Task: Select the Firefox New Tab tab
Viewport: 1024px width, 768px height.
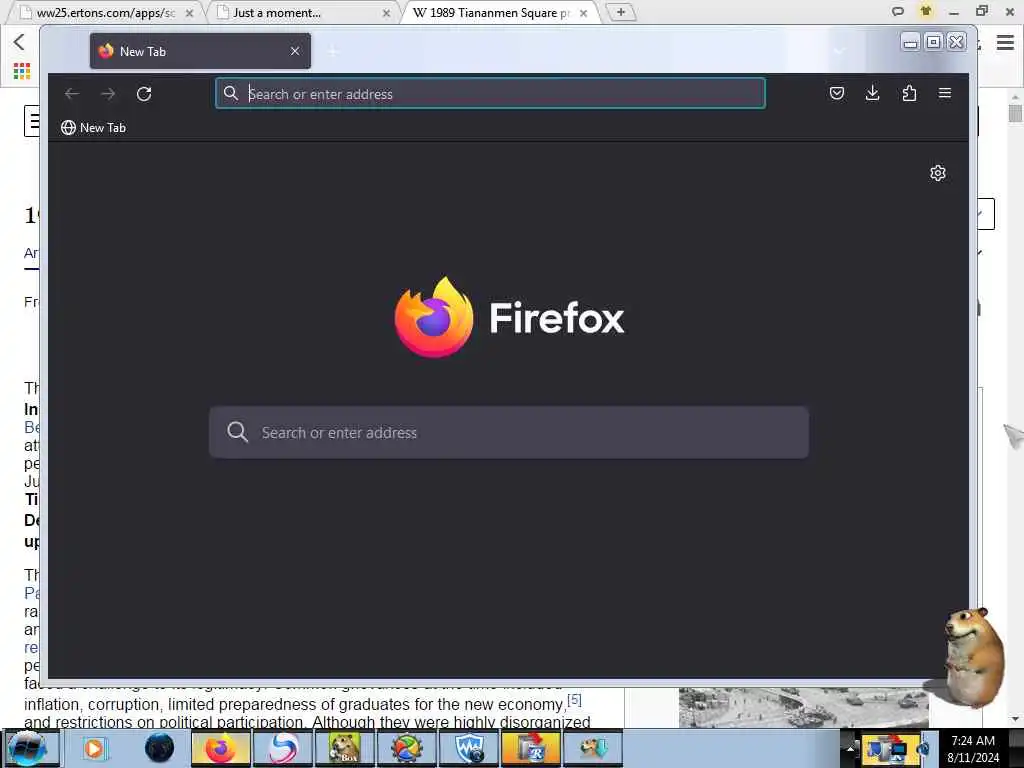Action: tap(200, 51)
